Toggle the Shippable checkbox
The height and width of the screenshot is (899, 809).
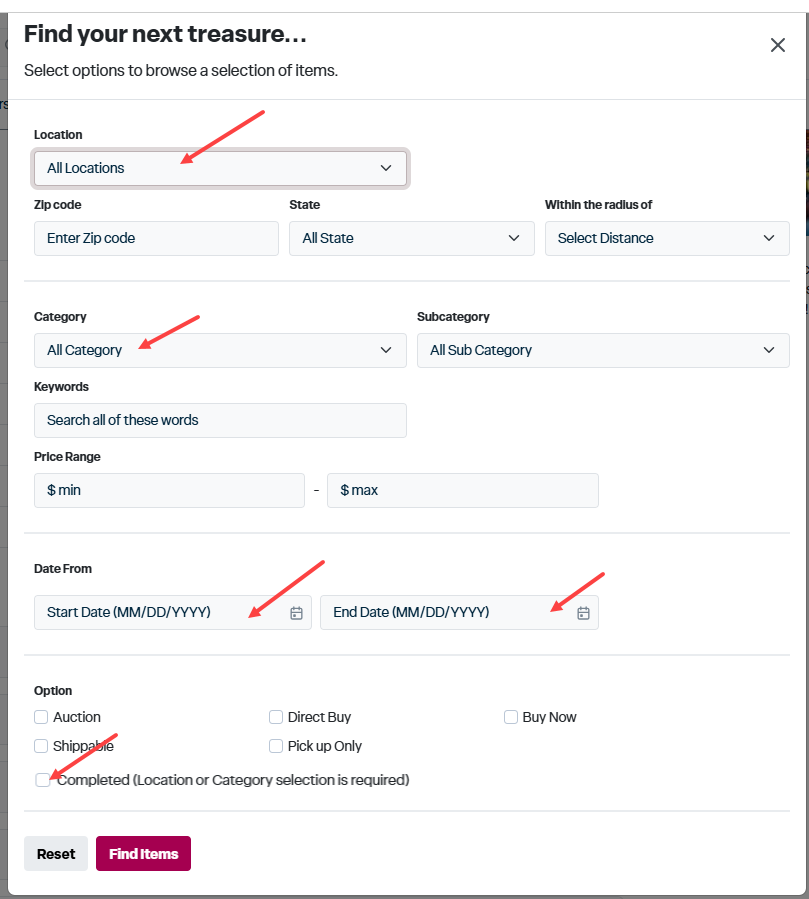click(41, 745)
